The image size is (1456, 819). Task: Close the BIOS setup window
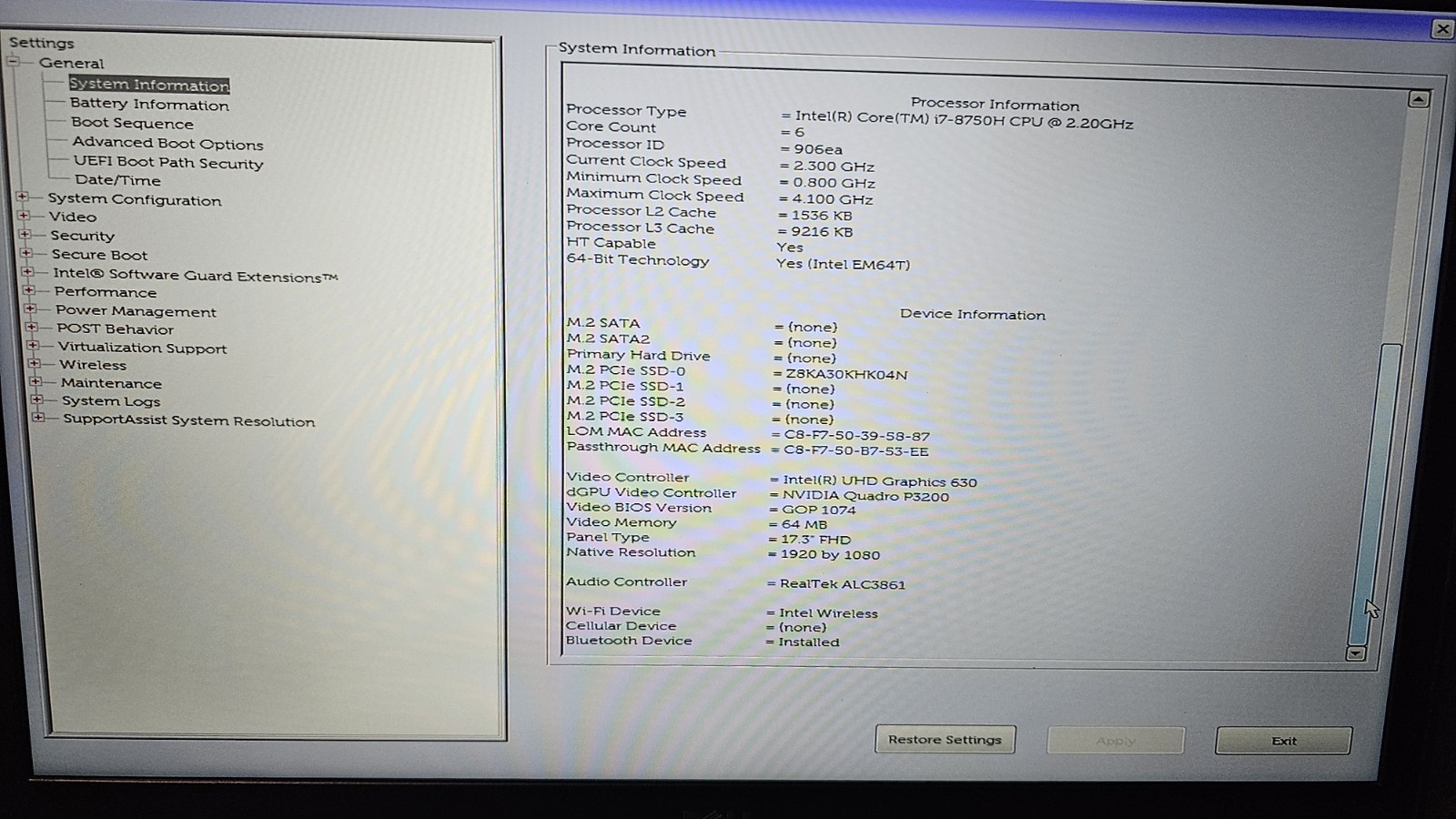coord(1442,29)
